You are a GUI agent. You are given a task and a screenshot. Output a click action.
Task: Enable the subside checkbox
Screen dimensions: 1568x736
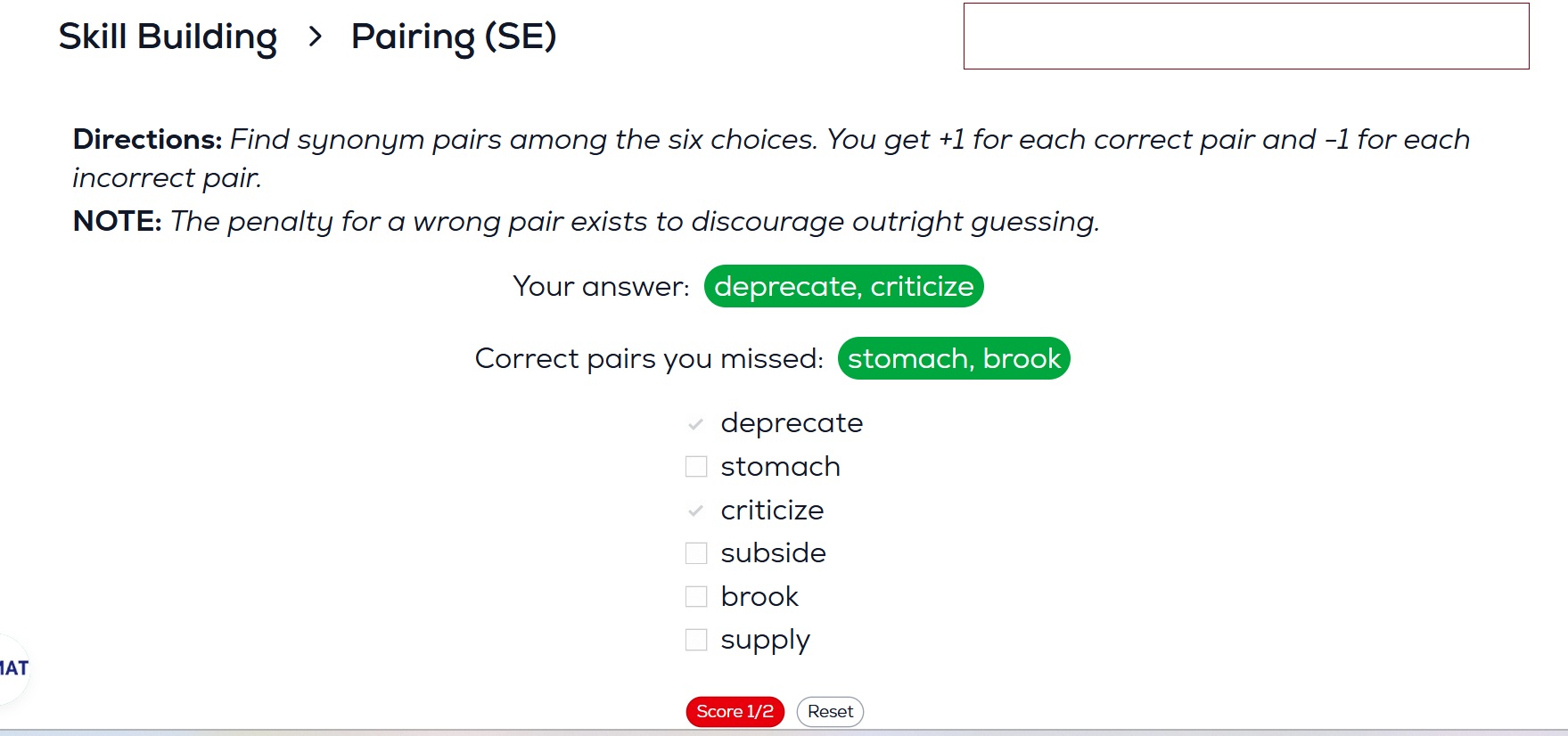click(x=696, y=553)
